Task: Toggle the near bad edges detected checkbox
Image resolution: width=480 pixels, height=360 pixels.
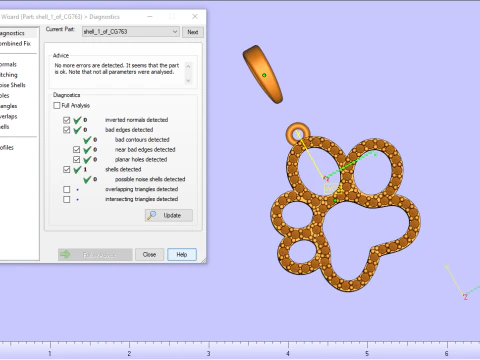Action: point(76,150)
